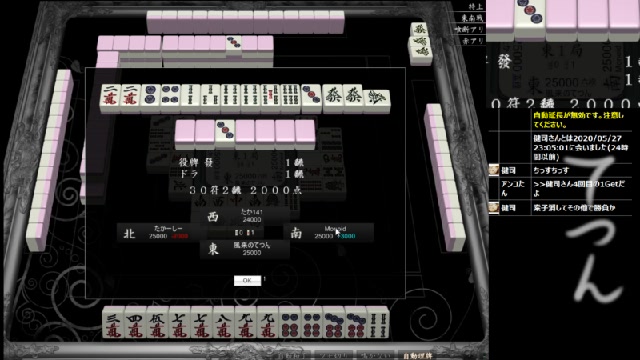Select the 伍萬 tile in your hand
640x360 pixels.
coord(157,323)
